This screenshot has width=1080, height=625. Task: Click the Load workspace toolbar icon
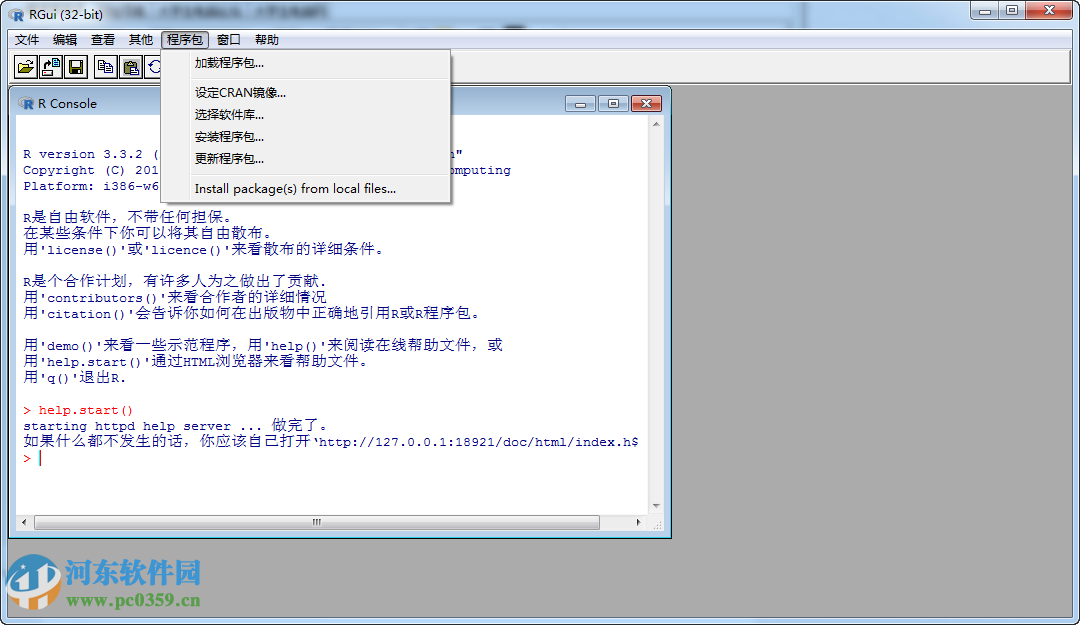51,67
